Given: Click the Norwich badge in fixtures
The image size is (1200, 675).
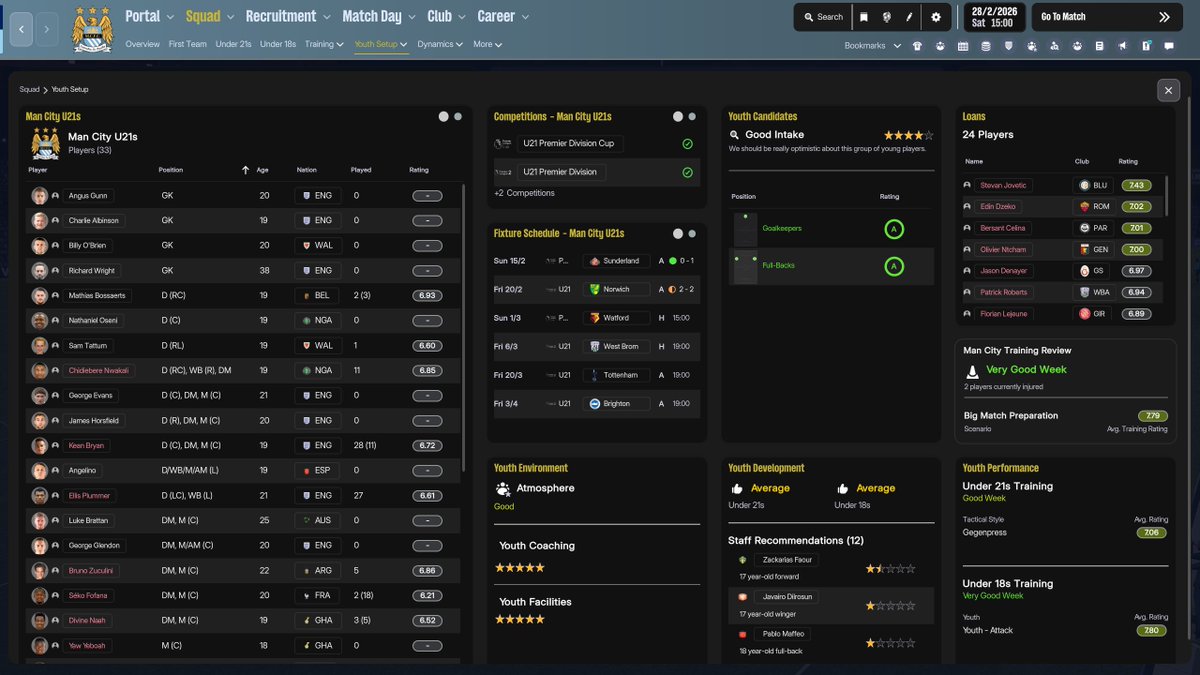Looking at the screenshot, I should tap(593, 289).
